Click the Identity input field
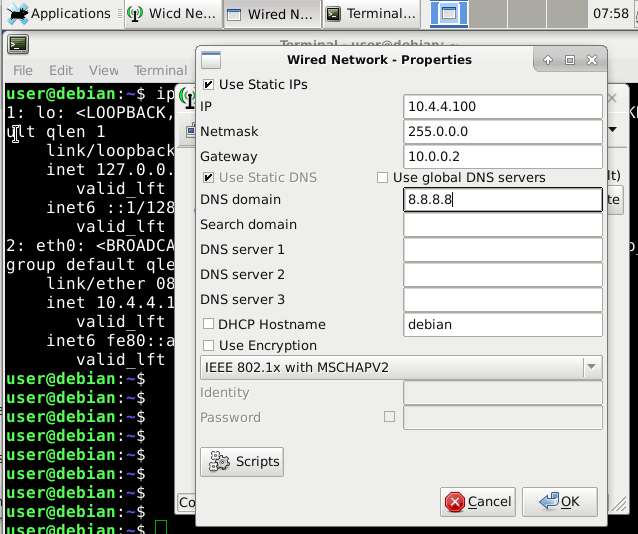This screenshot has height=534, width=638. click(x=503, y=392)
